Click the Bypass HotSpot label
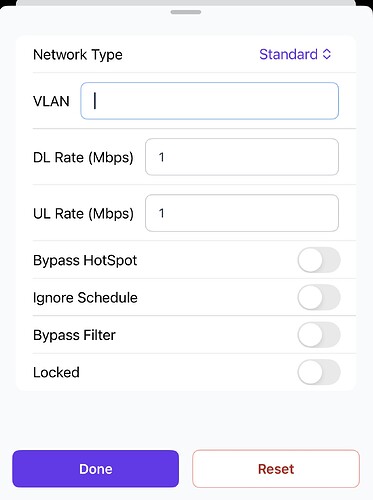373x500 pixels. point(85,260)
